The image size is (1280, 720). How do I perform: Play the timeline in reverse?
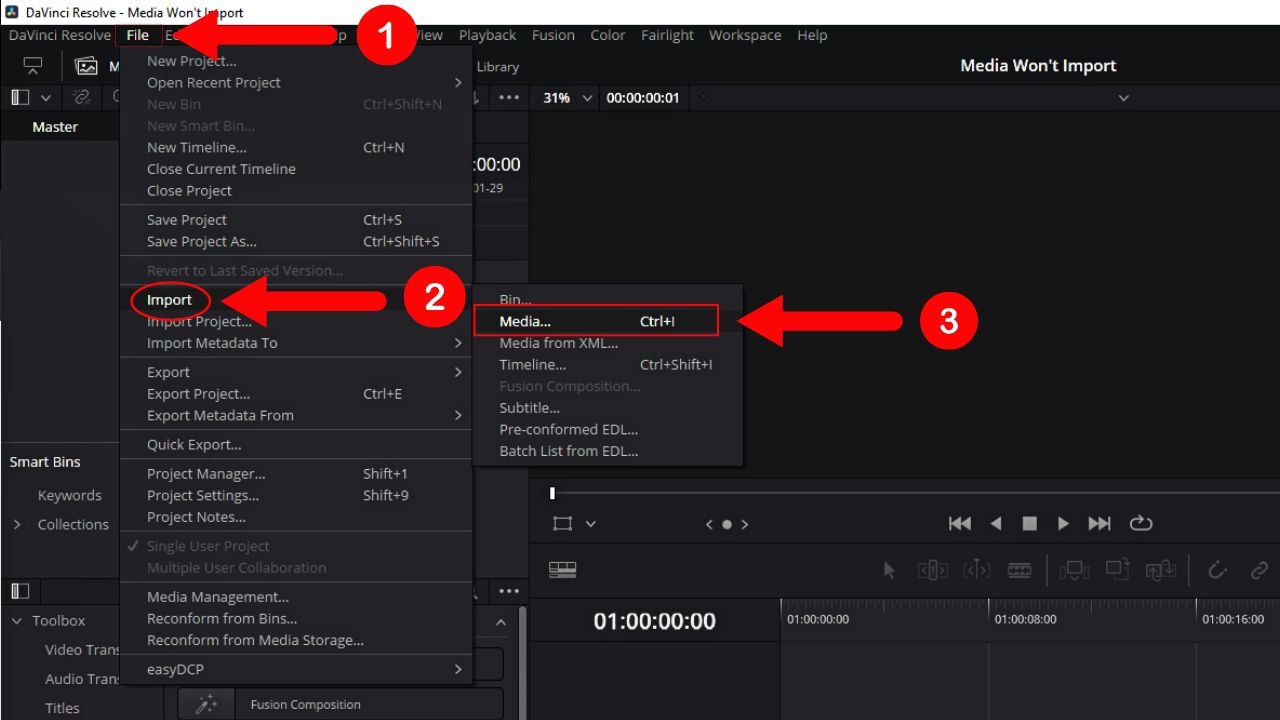coord(996,523)
